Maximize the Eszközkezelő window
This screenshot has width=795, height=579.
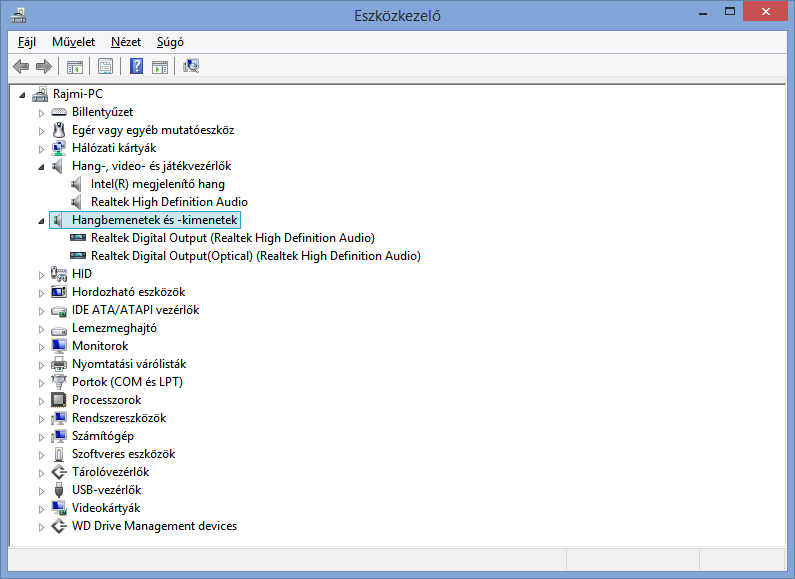[x=730, y=11]
